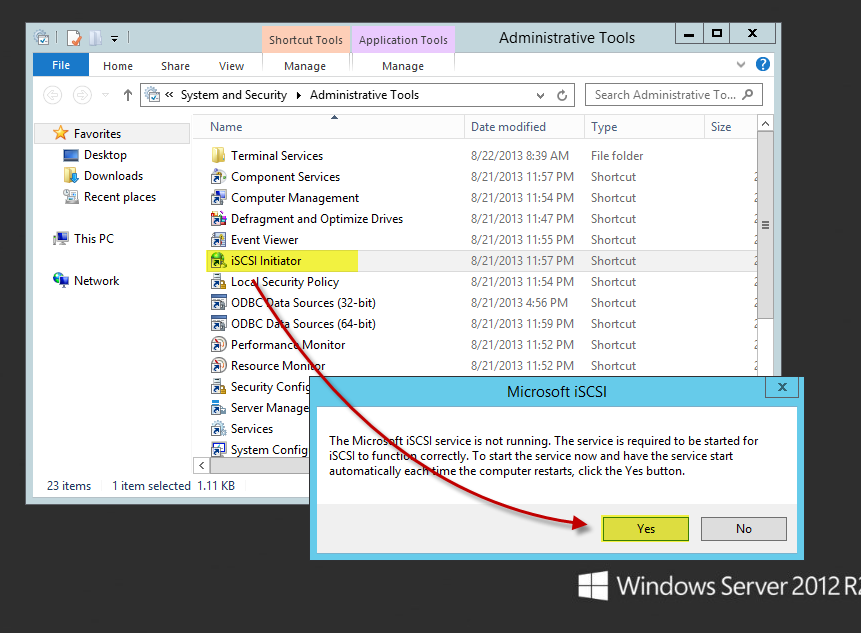Image resolution: width=861 pixels, height=633 pixels.
Task: Click System and Security breadcrumb
Action: 234,95
